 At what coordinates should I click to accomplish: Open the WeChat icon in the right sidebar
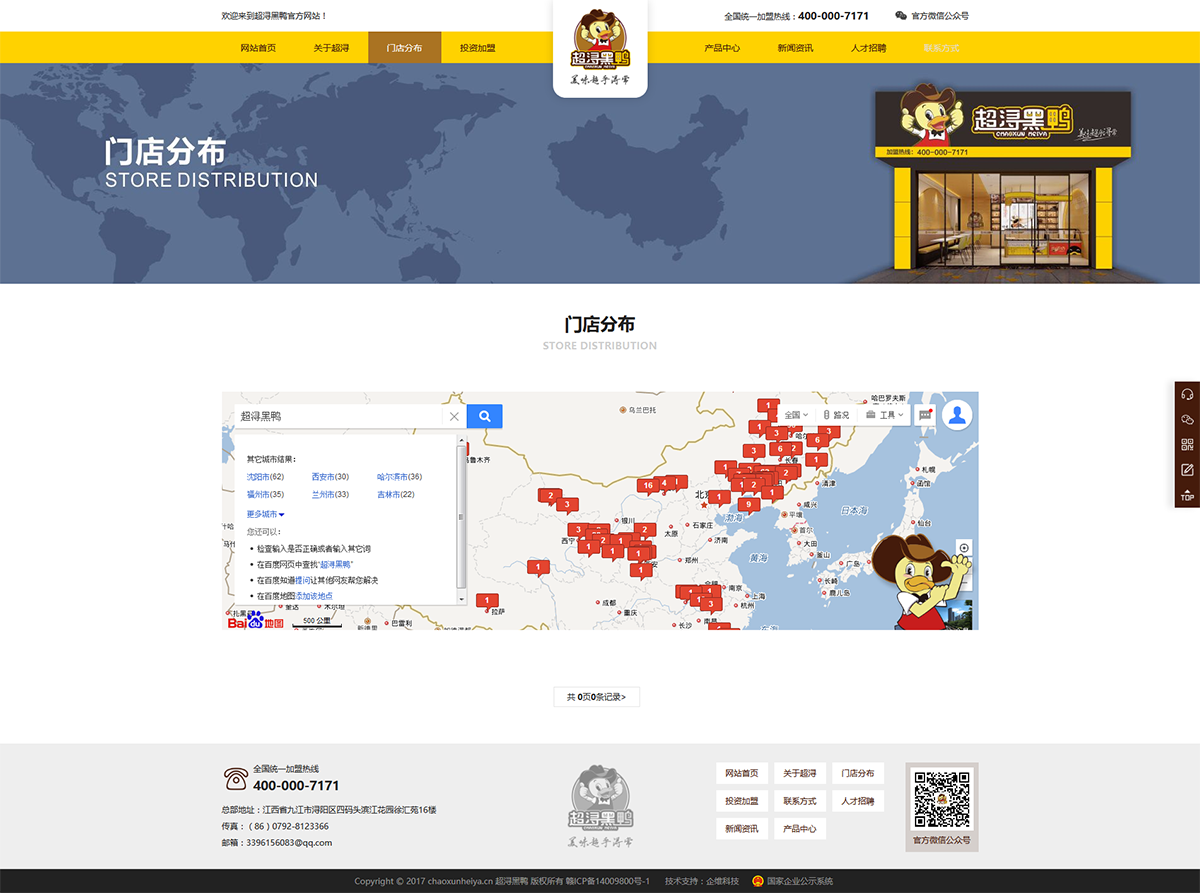tap(1187, 420)
